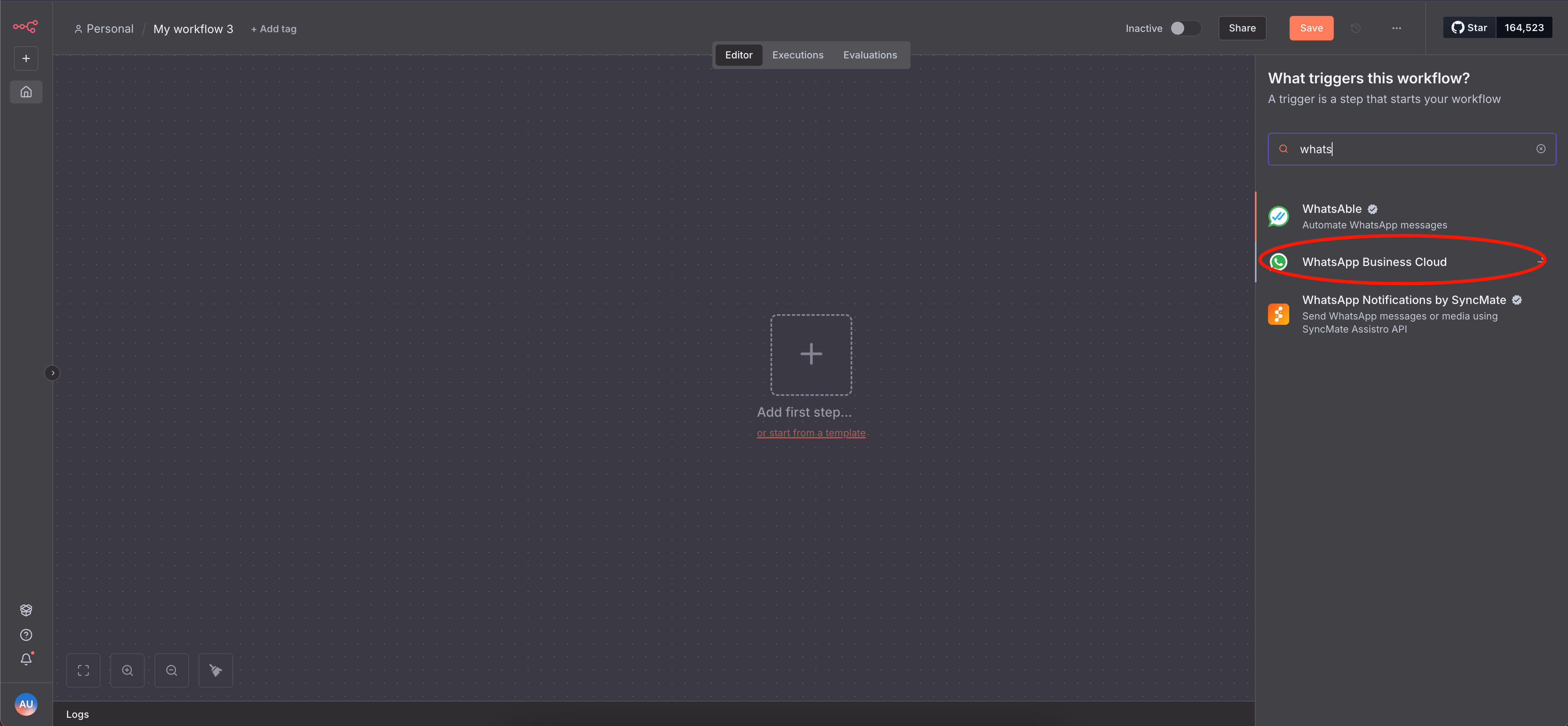Click the Add first step placeholder box

click(811, 355)
